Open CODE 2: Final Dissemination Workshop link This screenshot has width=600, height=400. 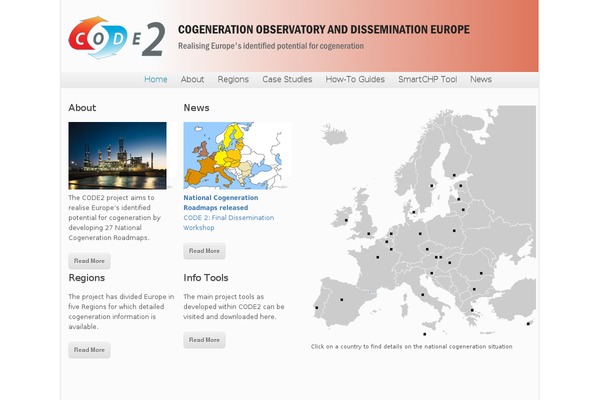point(228,222)
